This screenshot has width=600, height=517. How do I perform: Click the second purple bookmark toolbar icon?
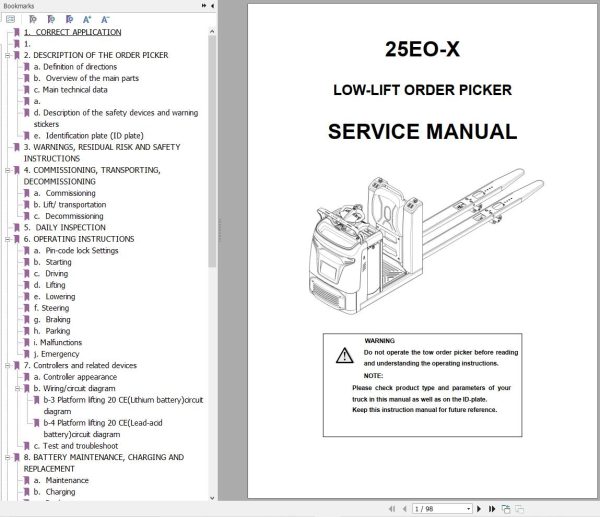pyautogui.click(x=51, y=19)
